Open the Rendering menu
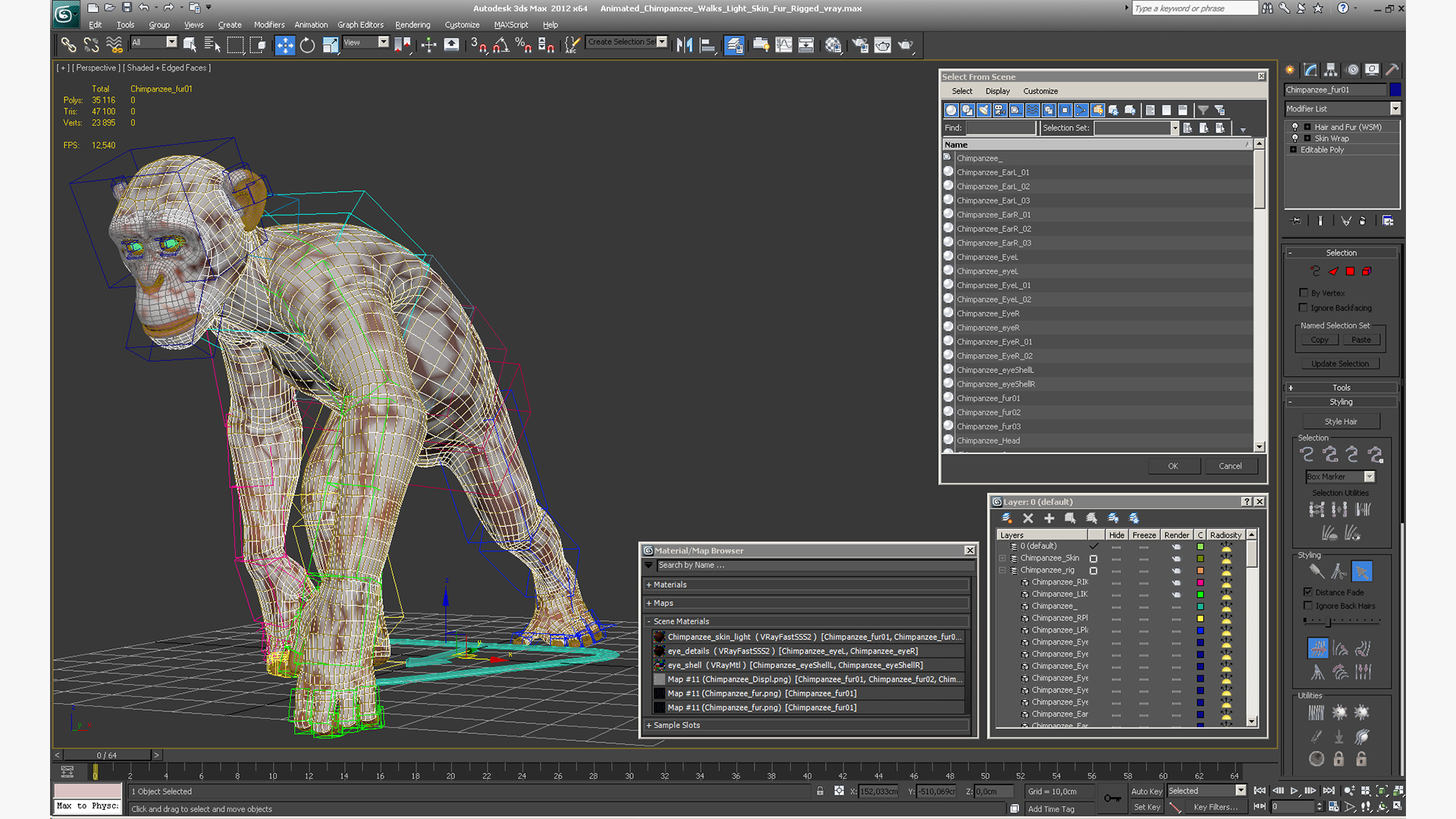This screenshot has height=819, width=1456. click(x=412, y=24)
